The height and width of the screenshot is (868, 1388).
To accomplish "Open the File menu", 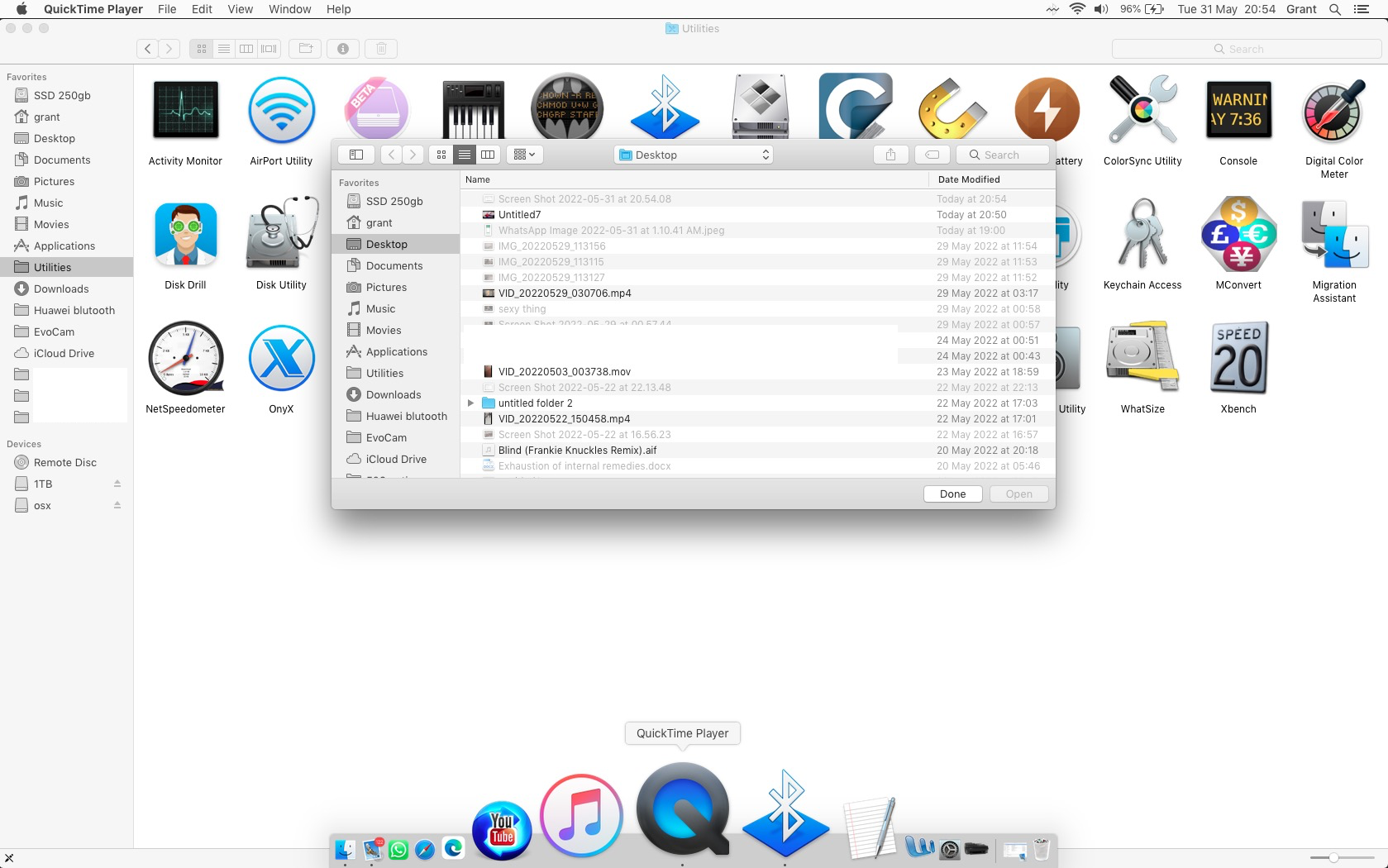I will click(167, 9).
